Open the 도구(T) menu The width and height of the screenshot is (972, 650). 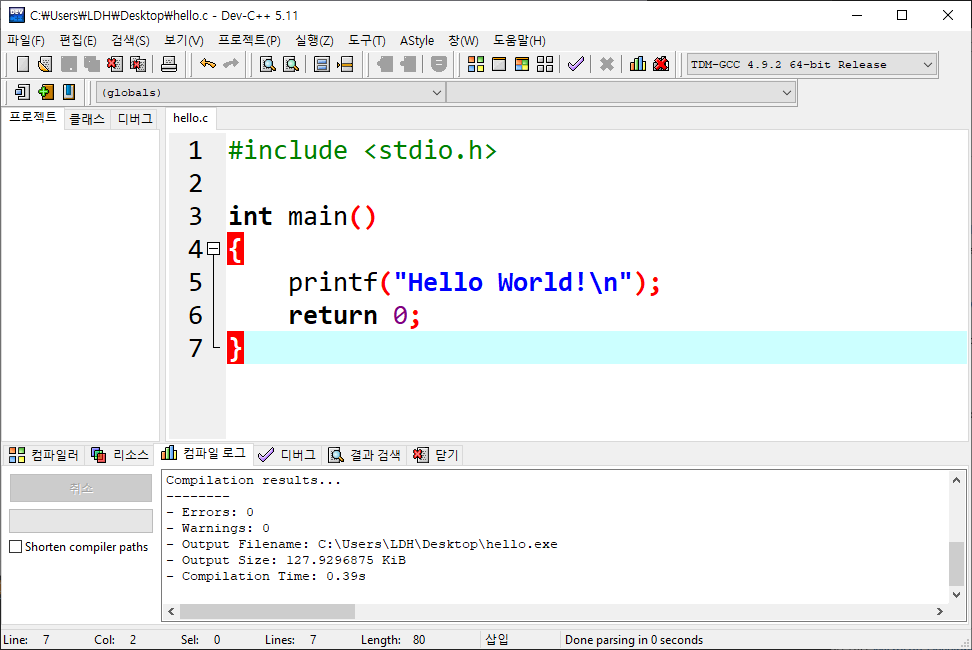coord(366,40)
